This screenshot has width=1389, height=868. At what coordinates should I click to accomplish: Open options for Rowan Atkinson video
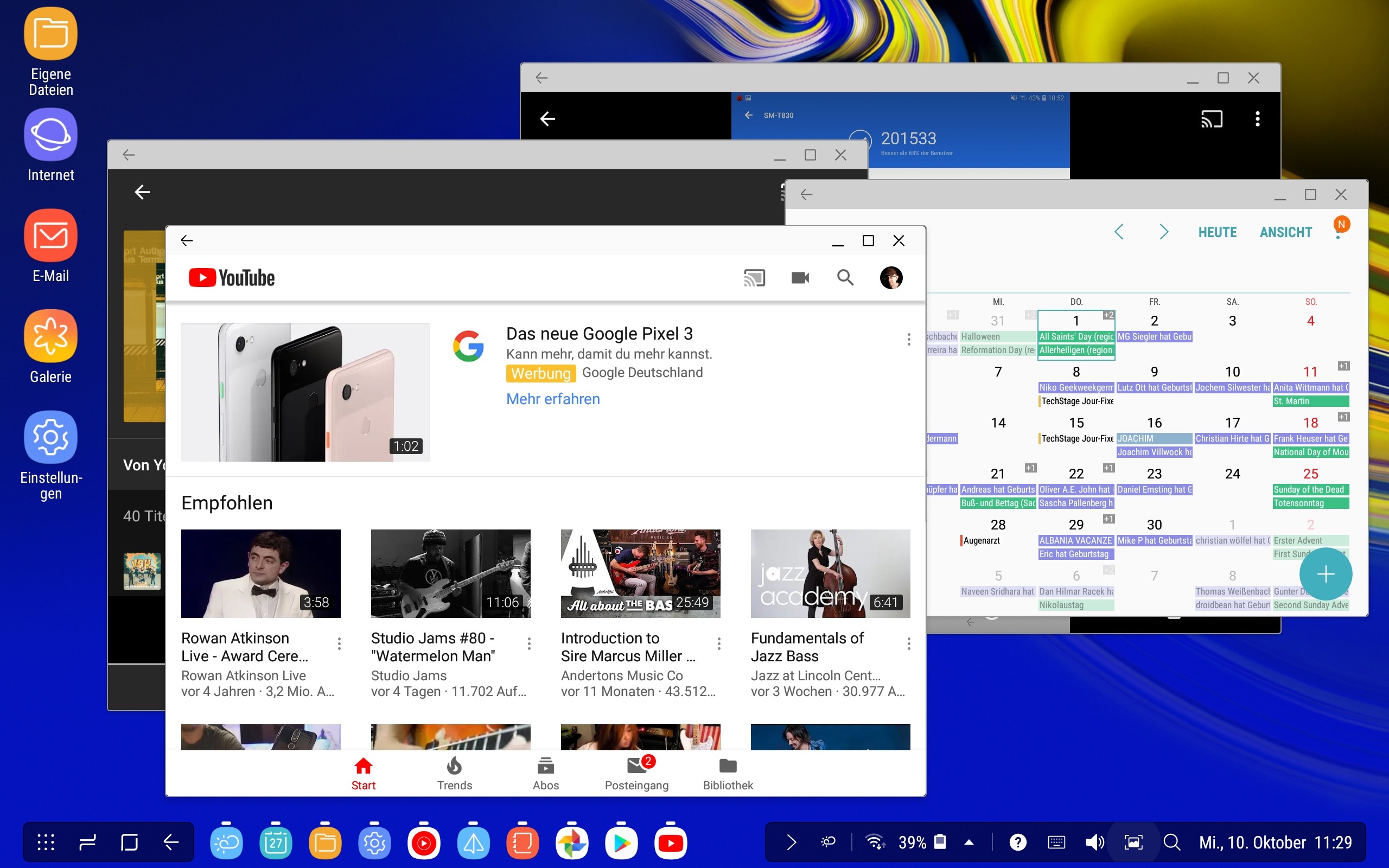[339, 643]
